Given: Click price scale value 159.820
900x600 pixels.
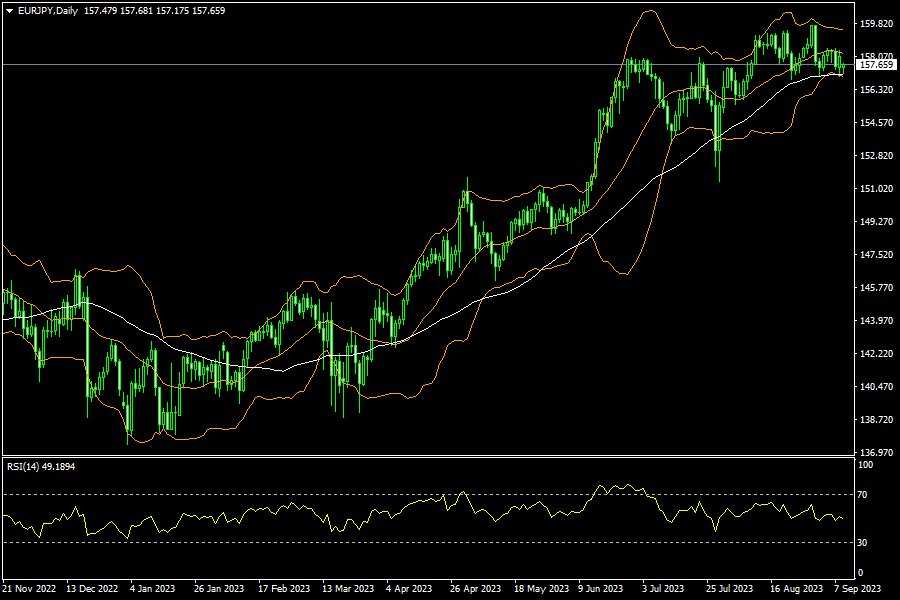Looking at the screenshot, I should click(x=876, y=24).
